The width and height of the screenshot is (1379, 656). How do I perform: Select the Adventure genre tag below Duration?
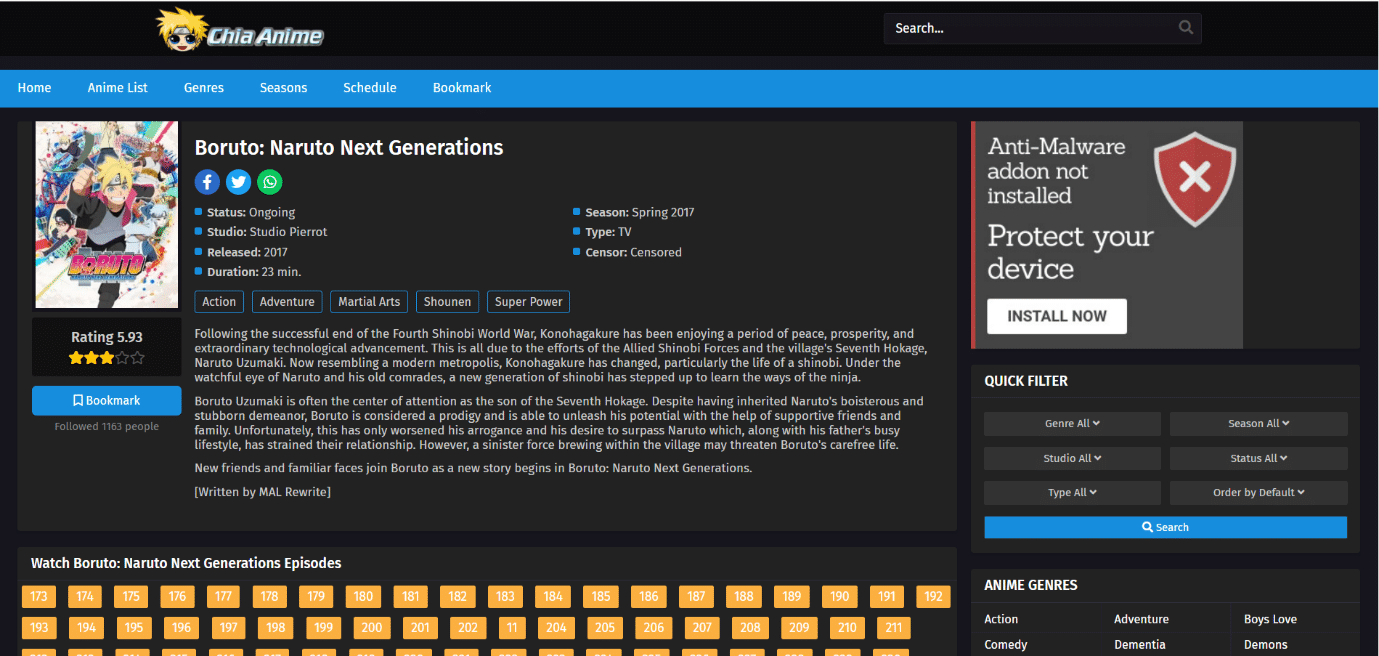287,302
